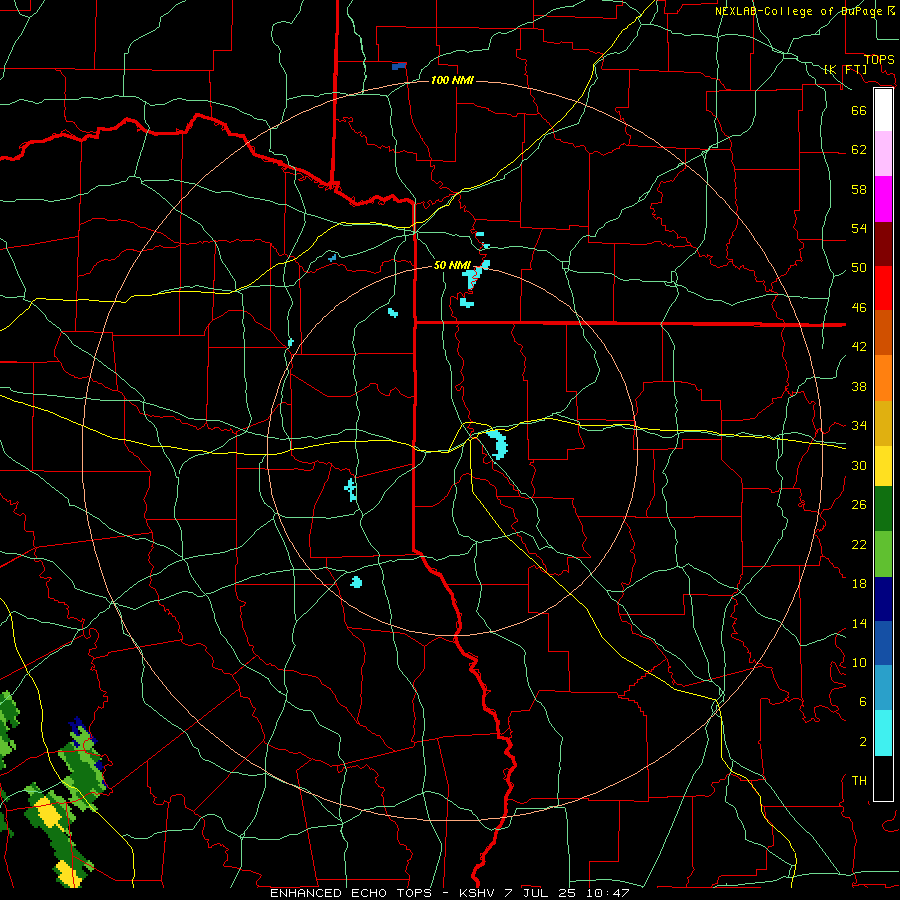Viewport: 900px width, 900px height.
Task: Click the legend value 58
Action: coord(859,189)
